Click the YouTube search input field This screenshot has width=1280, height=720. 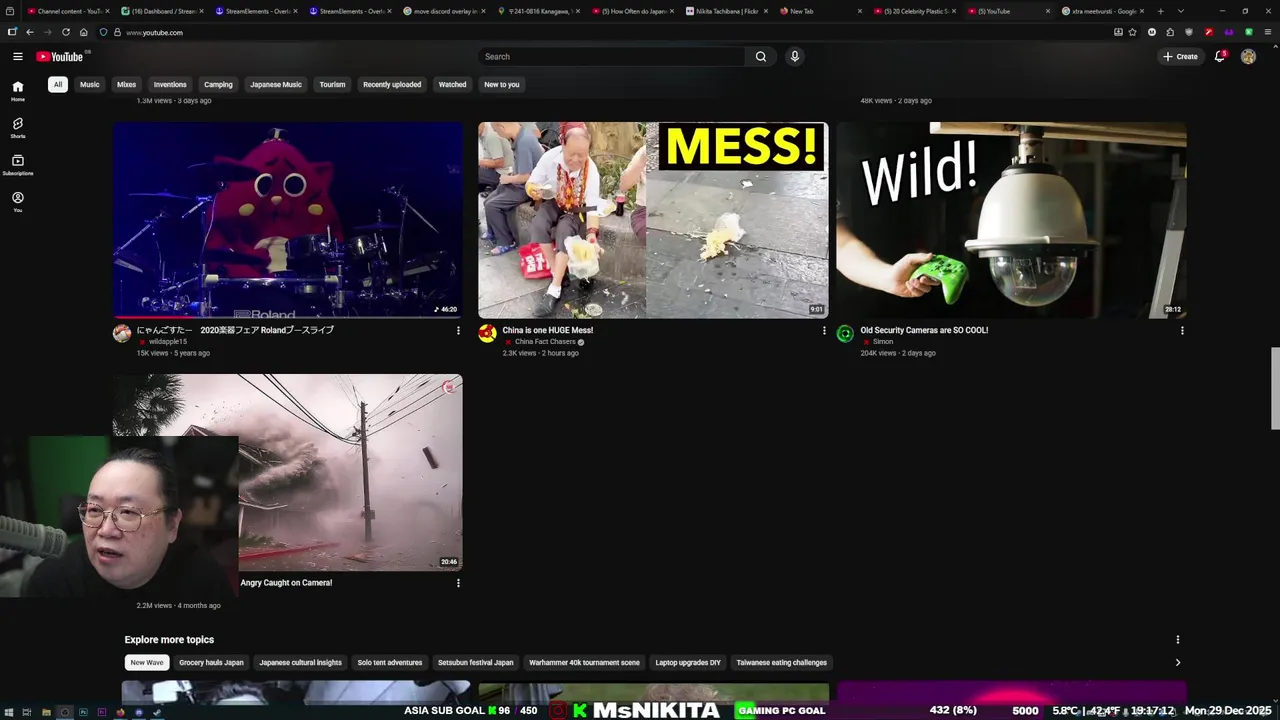pos(611,57)
